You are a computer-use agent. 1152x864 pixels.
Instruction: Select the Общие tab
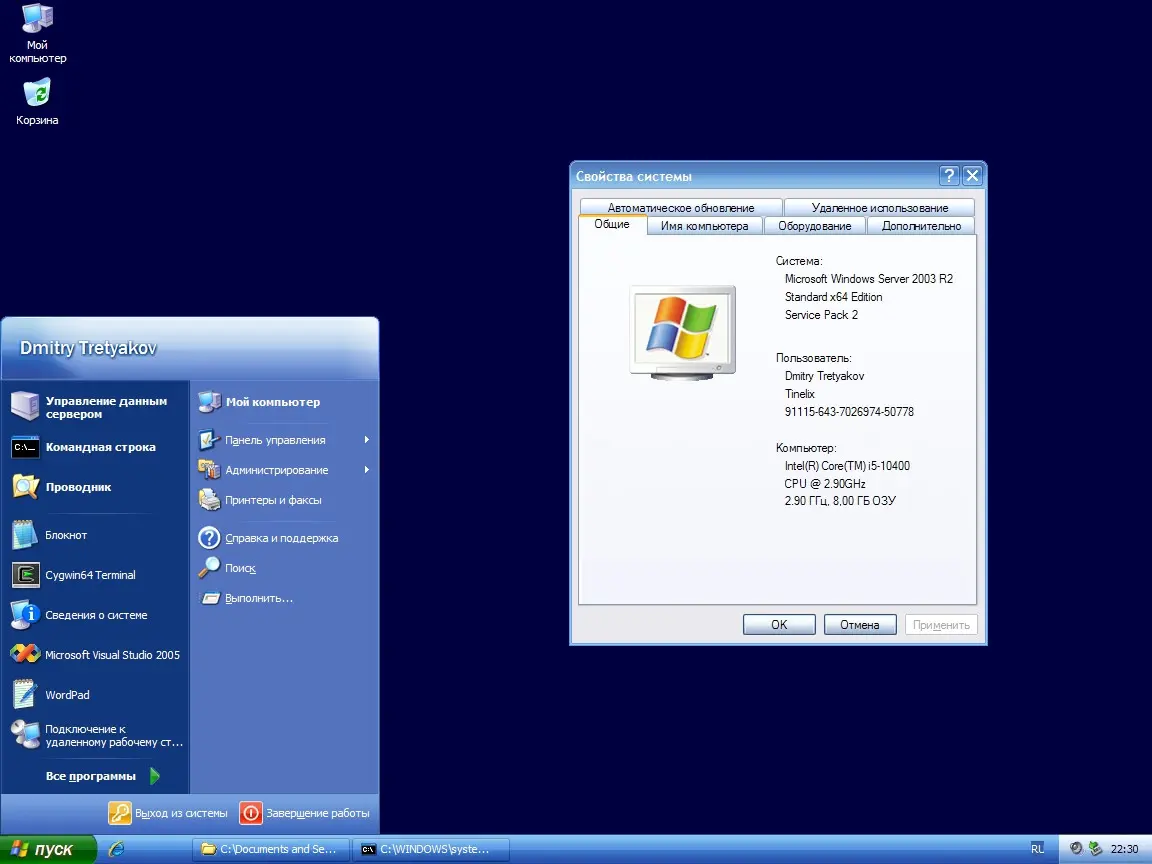612,224
